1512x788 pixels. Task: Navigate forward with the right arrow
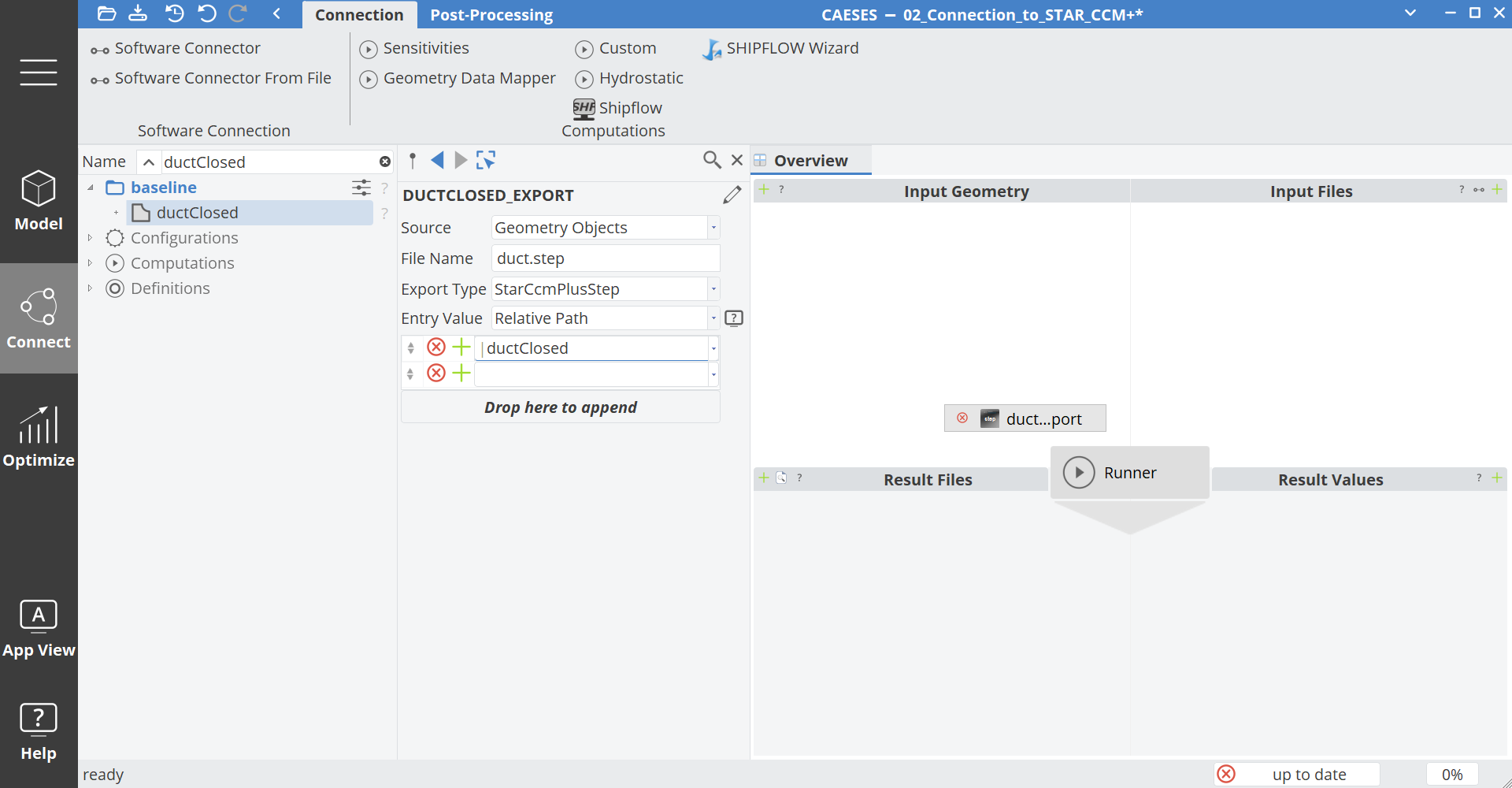pyautogui.click(x=461, y=161)
